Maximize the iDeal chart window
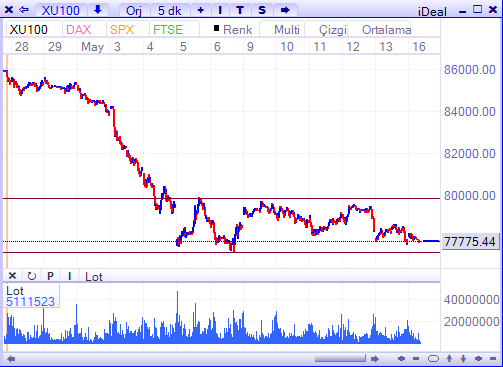 pos(478,9)
